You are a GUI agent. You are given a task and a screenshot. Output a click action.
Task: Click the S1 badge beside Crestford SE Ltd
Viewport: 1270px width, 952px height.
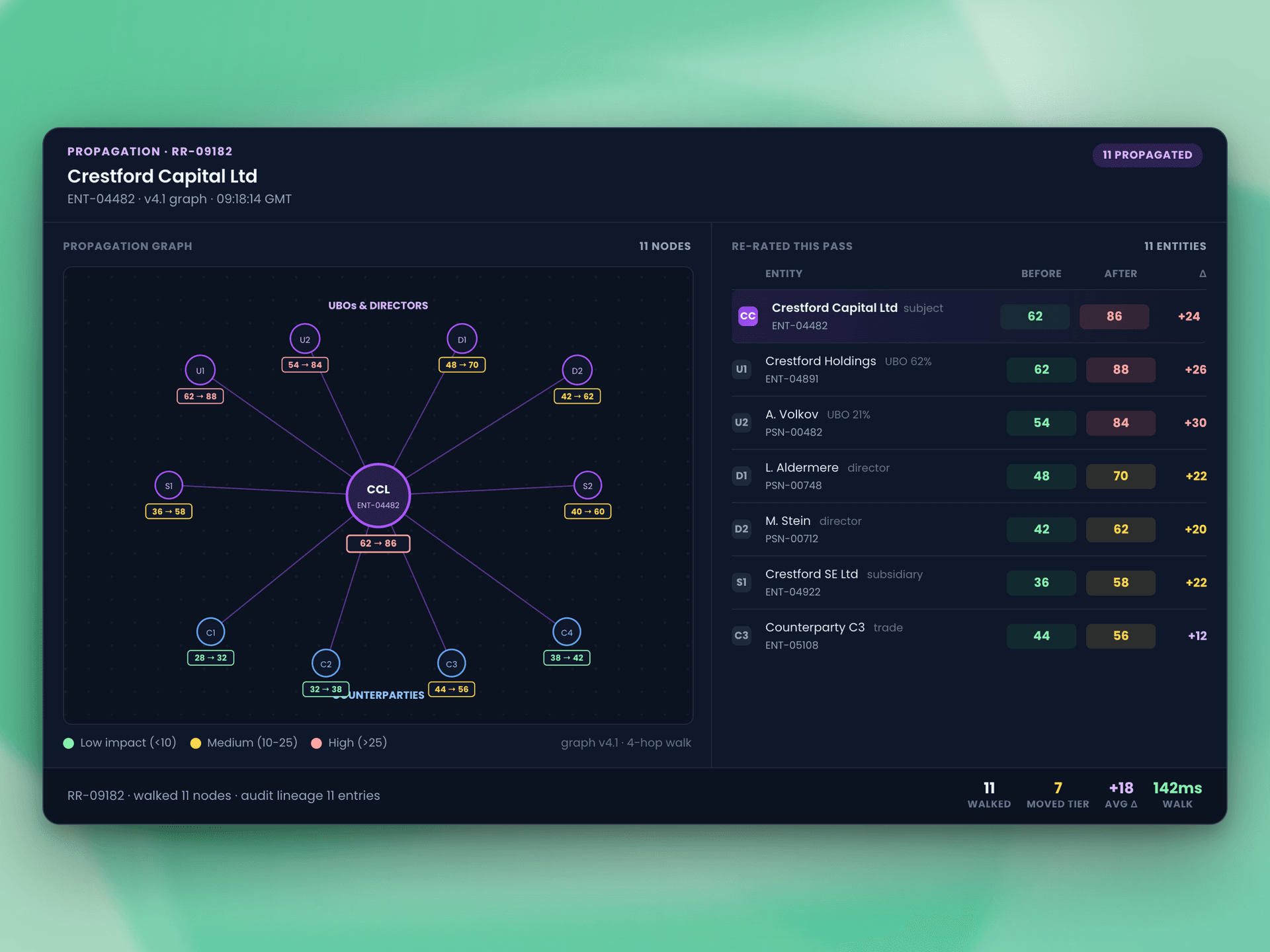pos(741,582)
